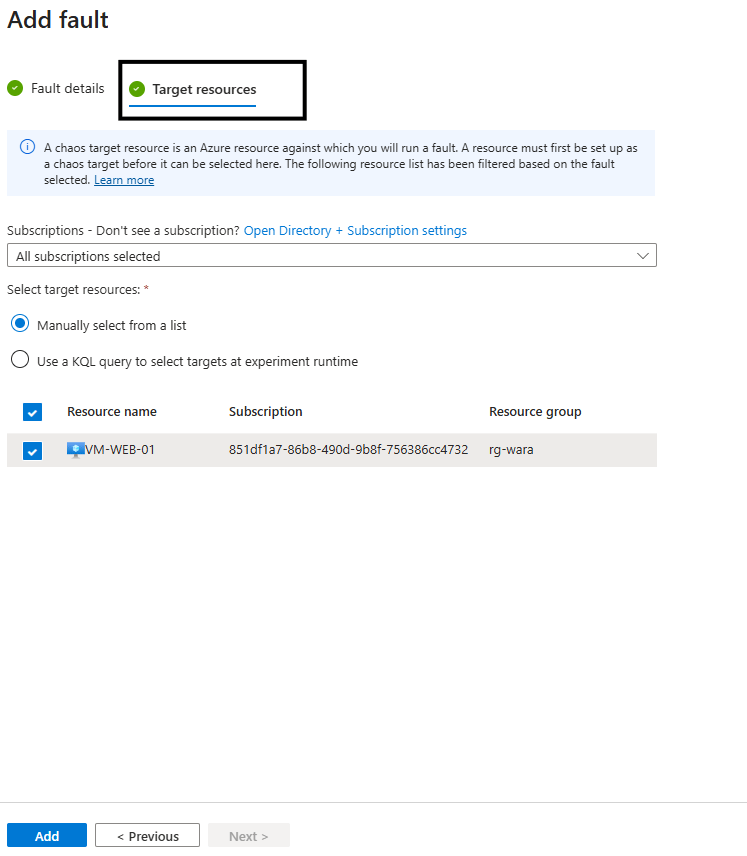Open the Learn more link
Screen dimensions: 747x856
coord(124,180)
